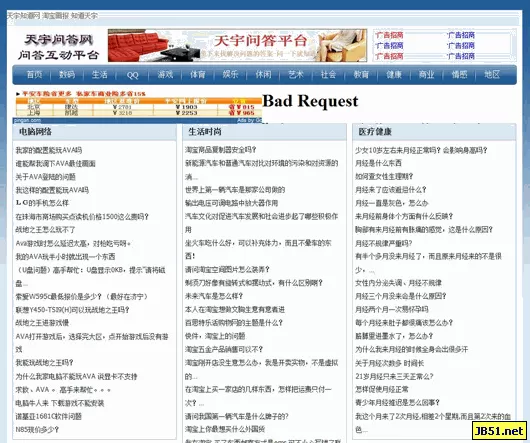Open question 月经来了应该注意什么?
Viewport: 530px width, 443px height.
pos(391,190)
